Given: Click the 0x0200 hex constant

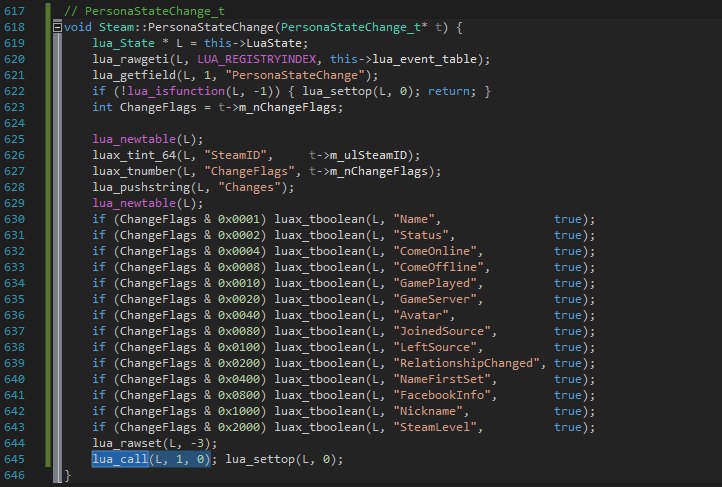Looking at the screenshot, I should pos(239,363).
